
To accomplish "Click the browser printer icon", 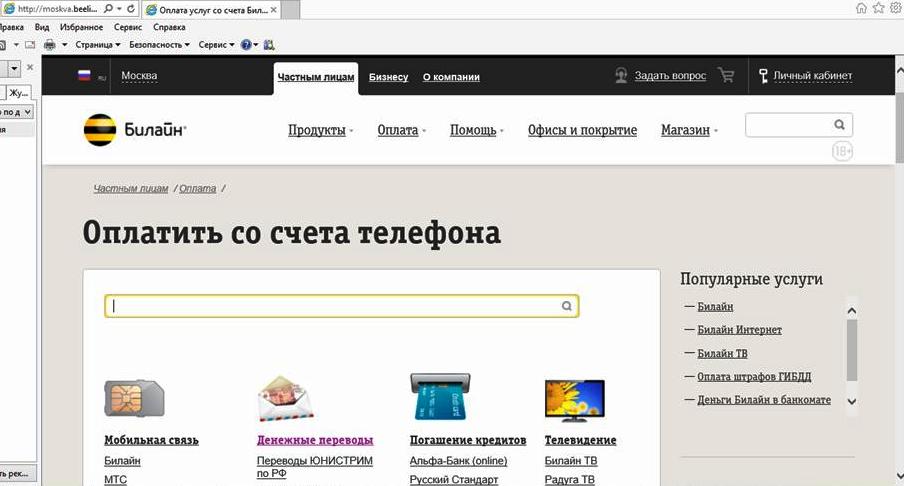I will [49, 45].
